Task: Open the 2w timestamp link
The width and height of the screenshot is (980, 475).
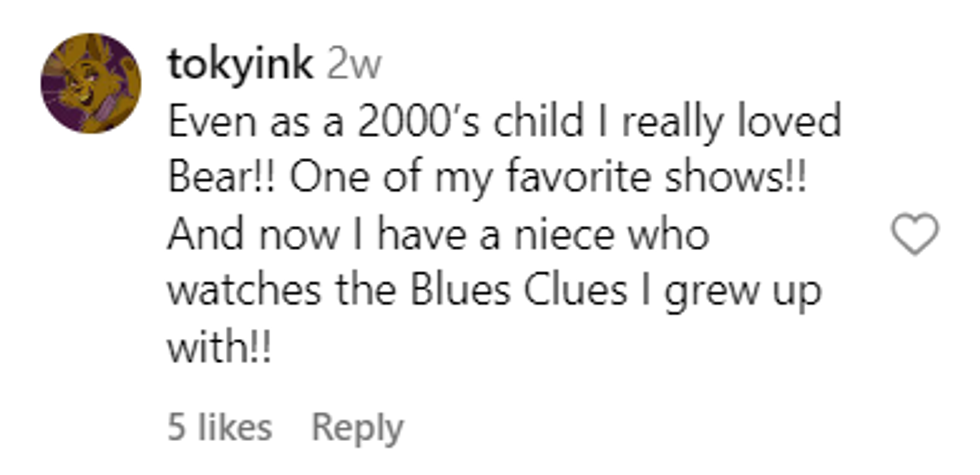Action: (355, 65)
